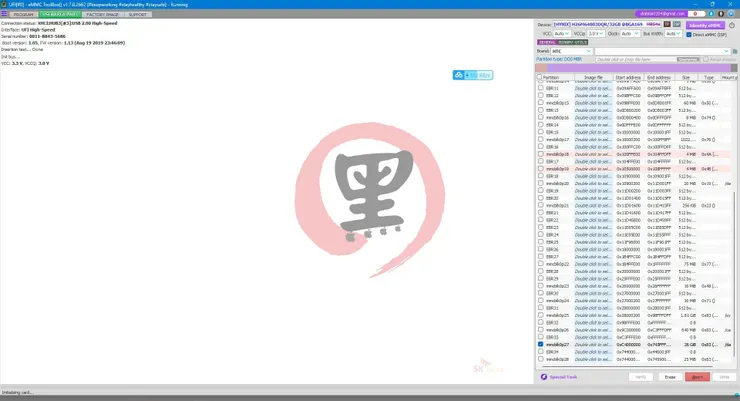Click the Start address column header
This screenshot has width=740, height=401.
click(628, 77)
